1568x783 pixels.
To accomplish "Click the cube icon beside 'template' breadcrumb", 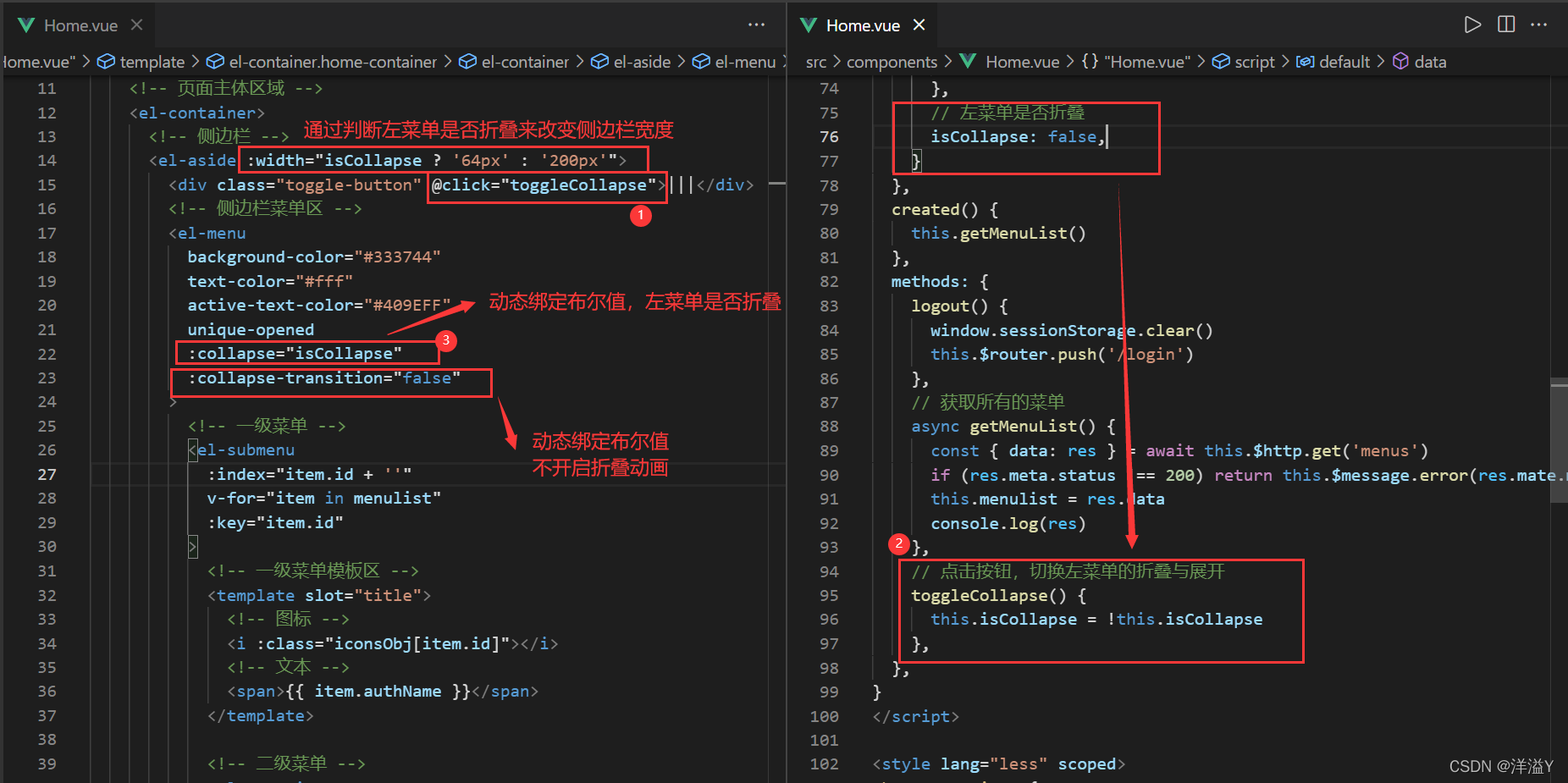I will pyautogui.click(x=106, y=62).
